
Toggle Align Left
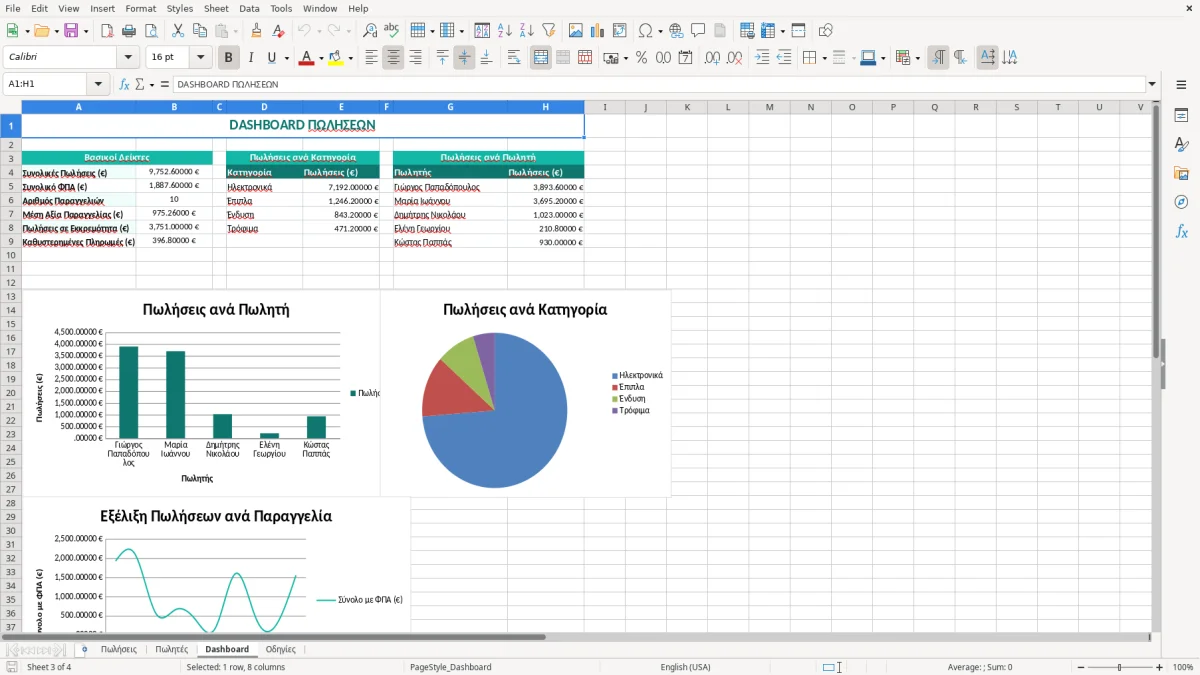[x=371, y=58]
